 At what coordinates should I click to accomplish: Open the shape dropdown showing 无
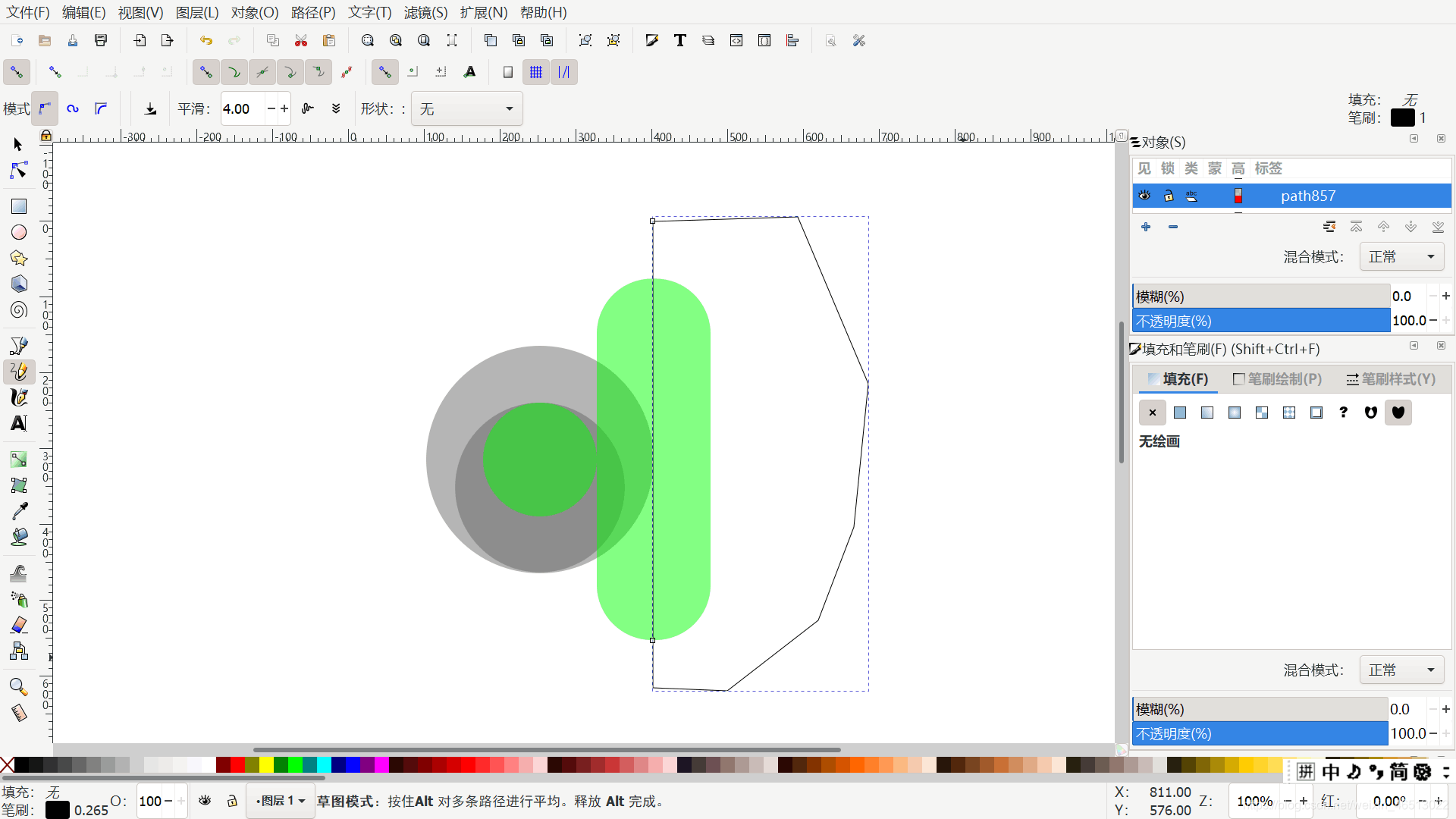(466, 109)
